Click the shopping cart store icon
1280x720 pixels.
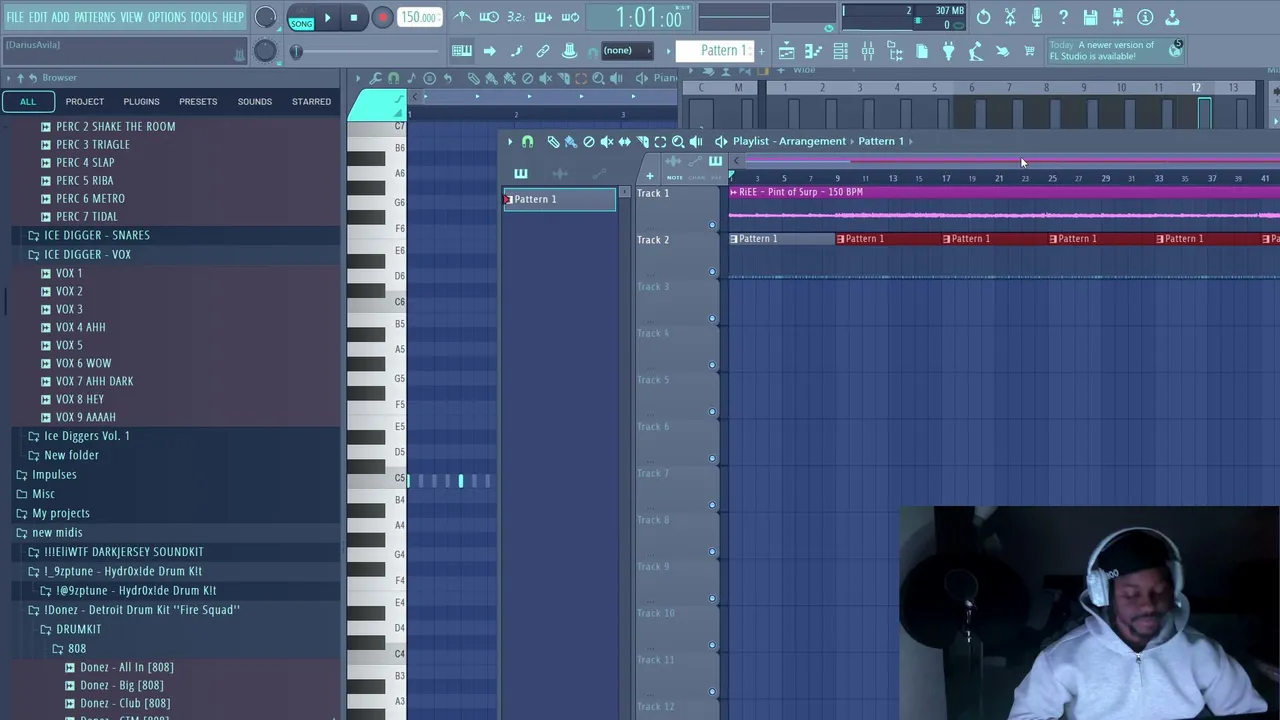[x=1029, y=51]
